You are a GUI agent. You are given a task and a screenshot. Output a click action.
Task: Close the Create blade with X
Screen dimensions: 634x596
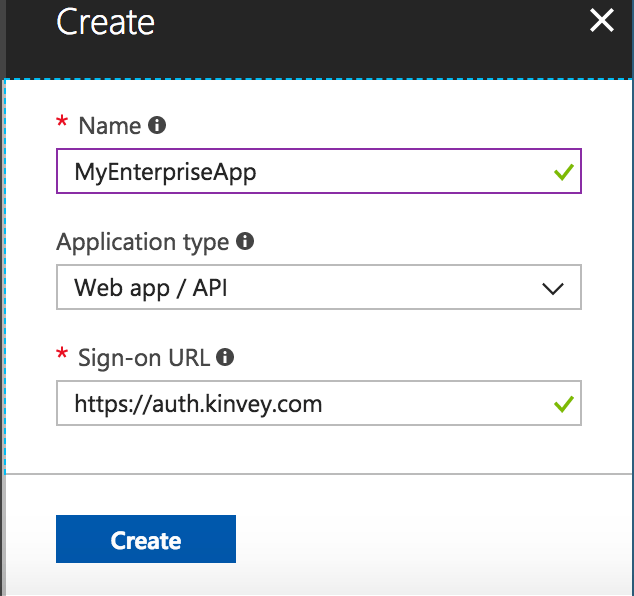click(601, 21)
